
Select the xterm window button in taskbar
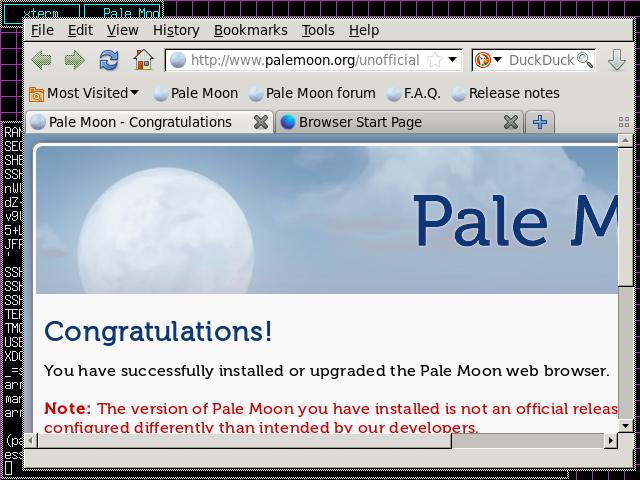[x=41, y=13]
